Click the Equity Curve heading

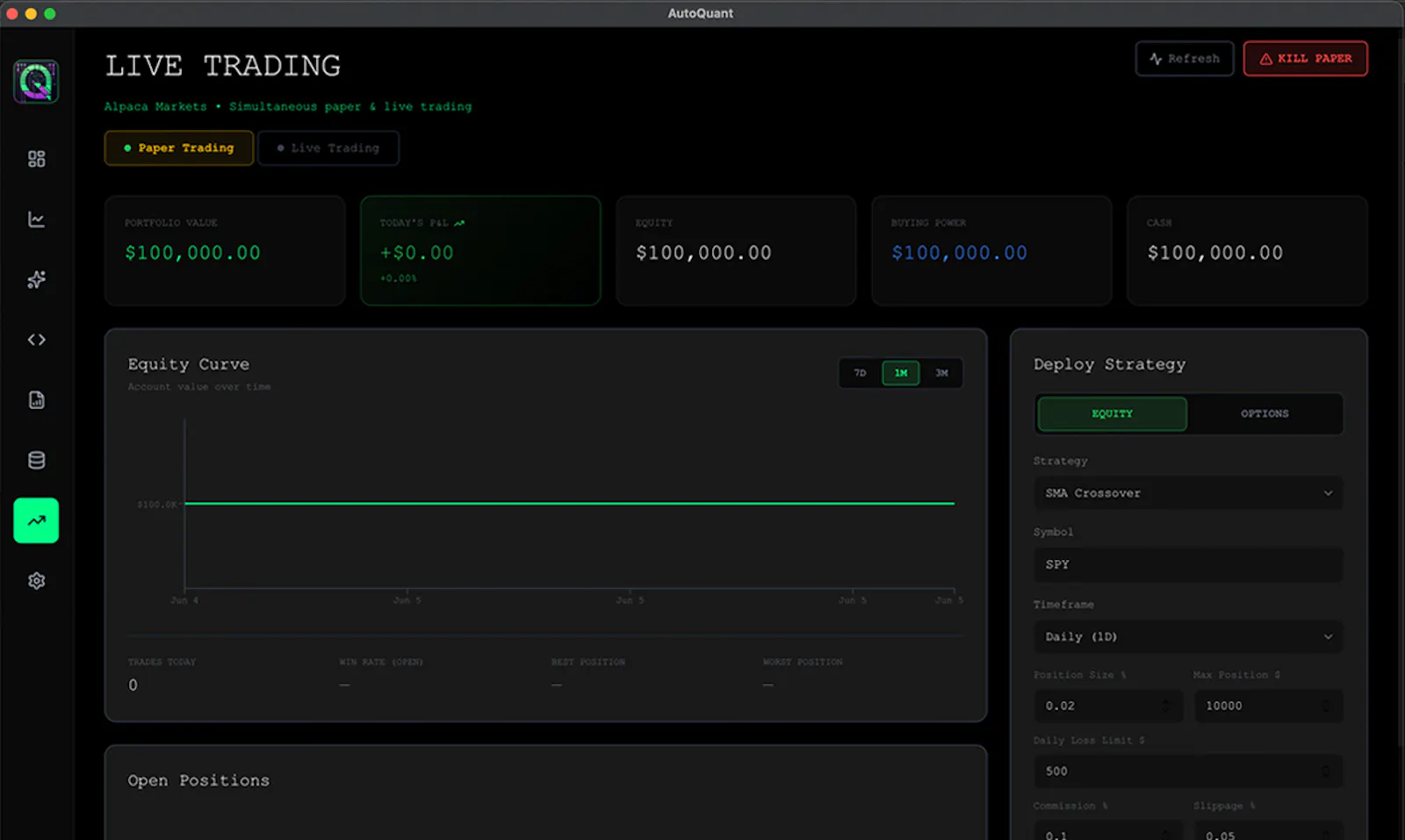coord(188,364)
